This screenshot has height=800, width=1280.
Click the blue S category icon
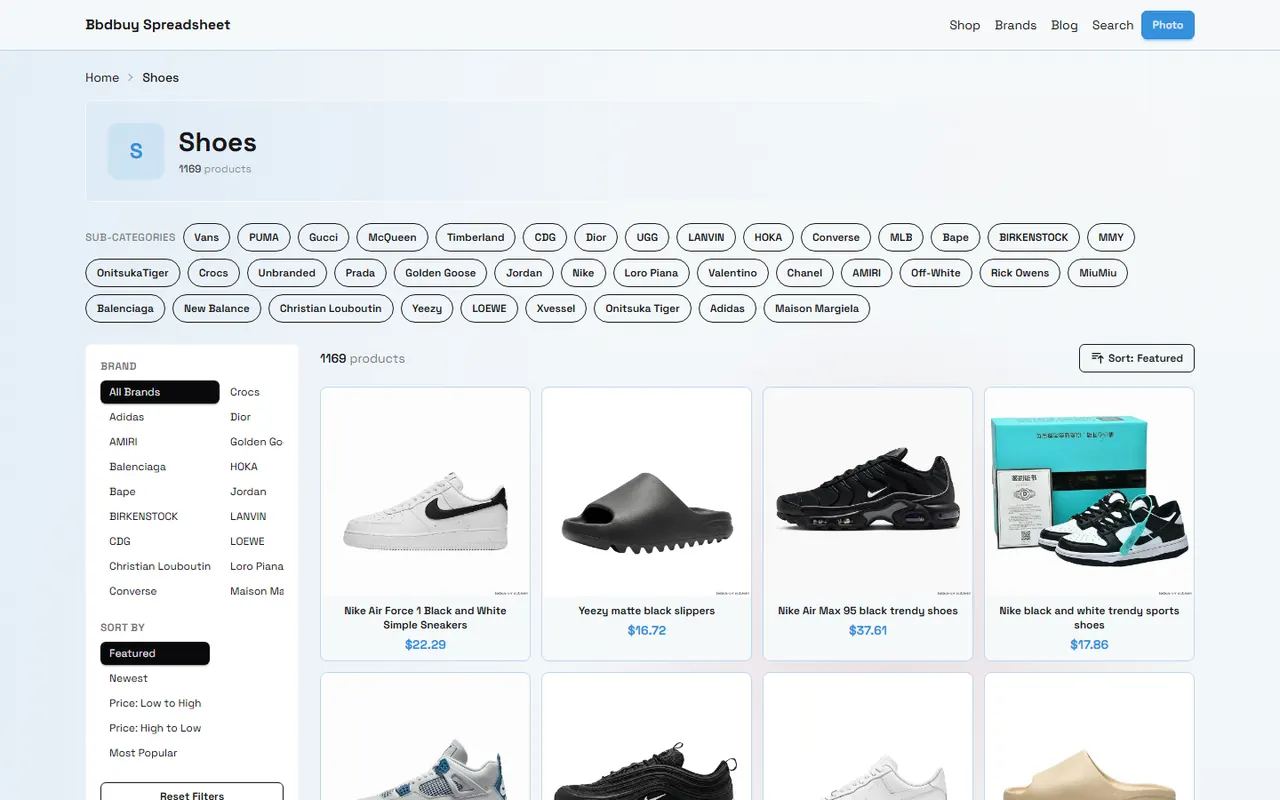(x=136, y=152)
